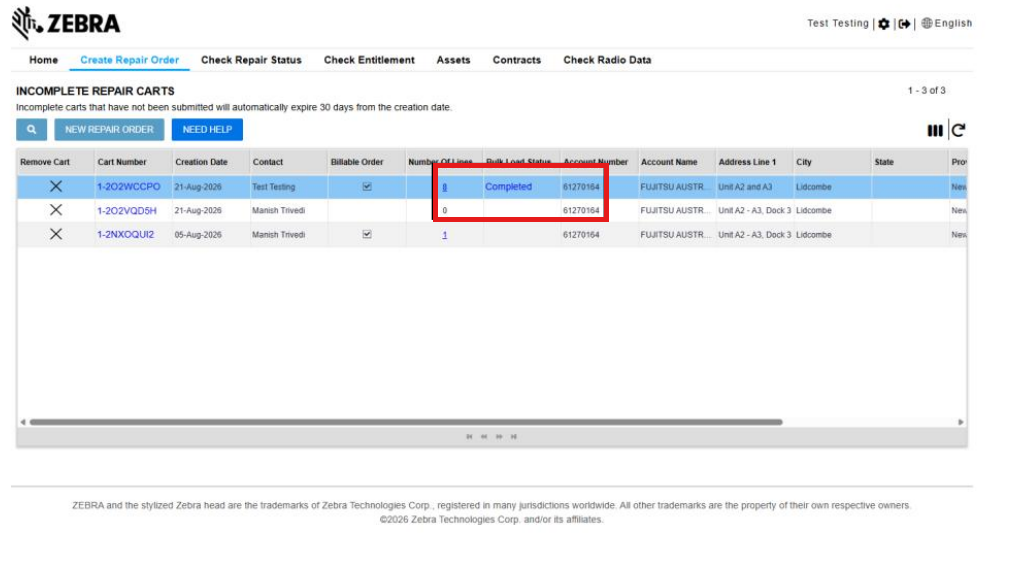Sort by State column header
Viewport: 1011px width, 561px height.
(884, 162)
